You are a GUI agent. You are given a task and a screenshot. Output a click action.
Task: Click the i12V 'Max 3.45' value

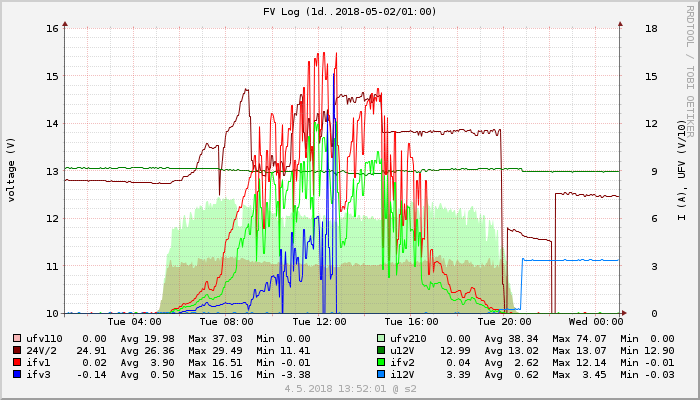pyautogui.click(x=579, y=375)
